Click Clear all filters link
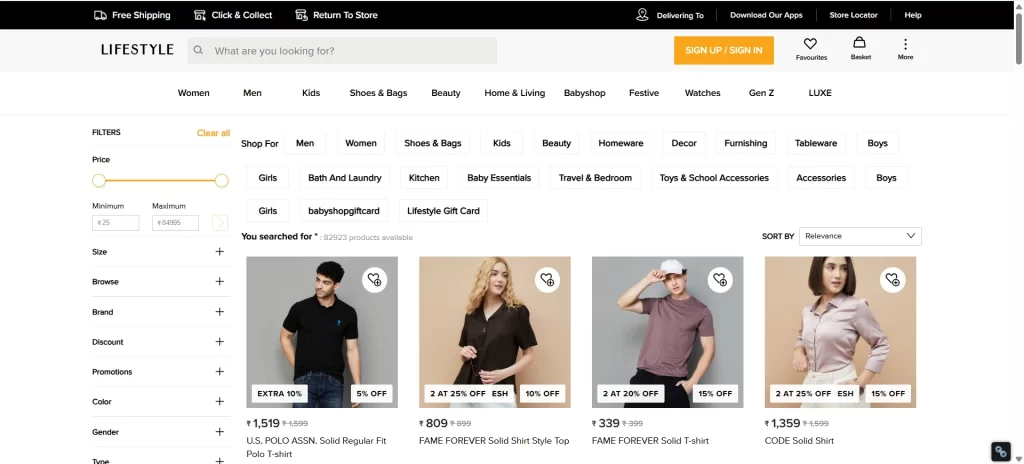Screen dimensions: 1024x464 [214, 133]
